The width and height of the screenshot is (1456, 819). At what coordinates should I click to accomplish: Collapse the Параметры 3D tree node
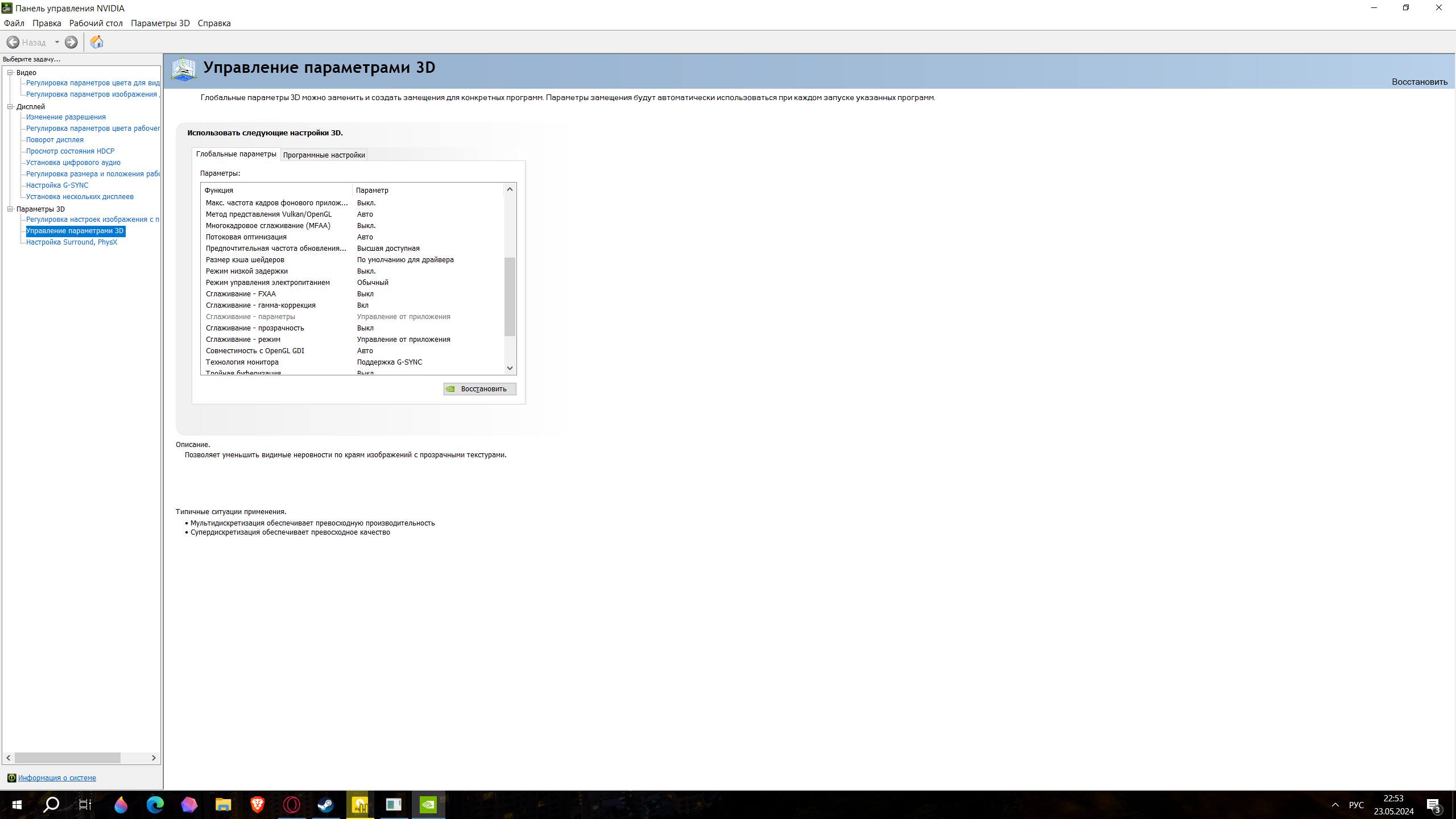[10, 209]
